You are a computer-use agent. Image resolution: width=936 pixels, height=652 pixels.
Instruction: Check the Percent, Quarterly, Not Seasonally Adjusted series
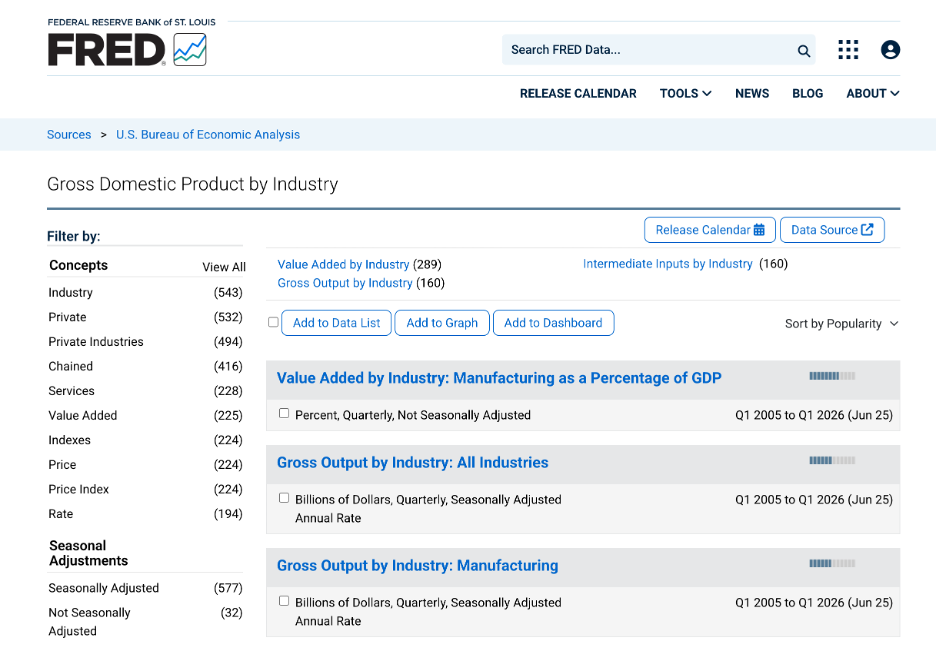[284, 413]
